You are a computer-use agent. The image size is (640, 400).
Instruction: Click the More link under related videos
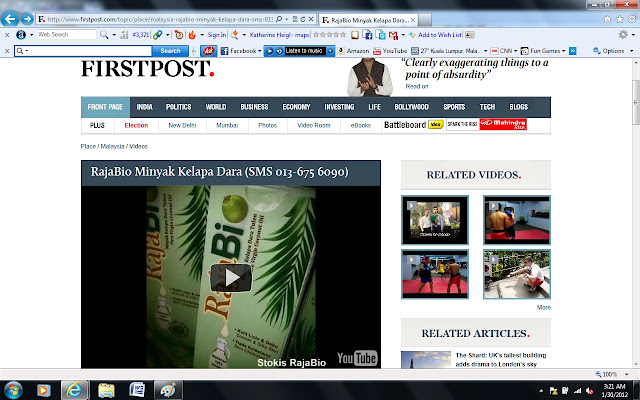(544, 307)
